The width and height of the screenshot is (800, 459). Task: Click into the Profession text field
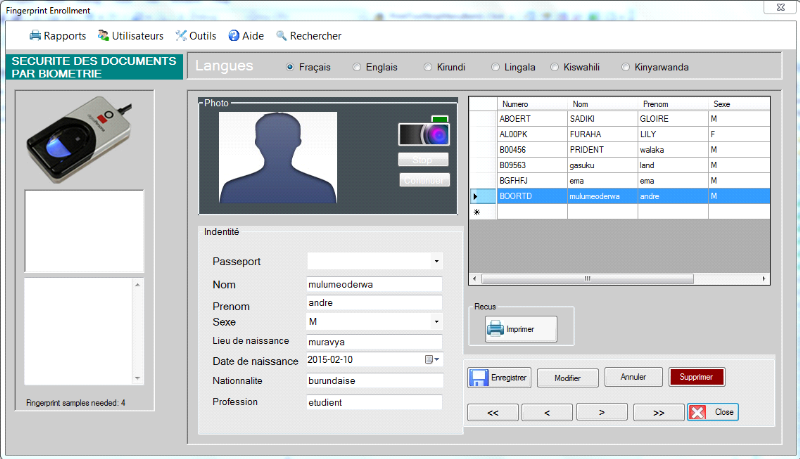(374, 402)
